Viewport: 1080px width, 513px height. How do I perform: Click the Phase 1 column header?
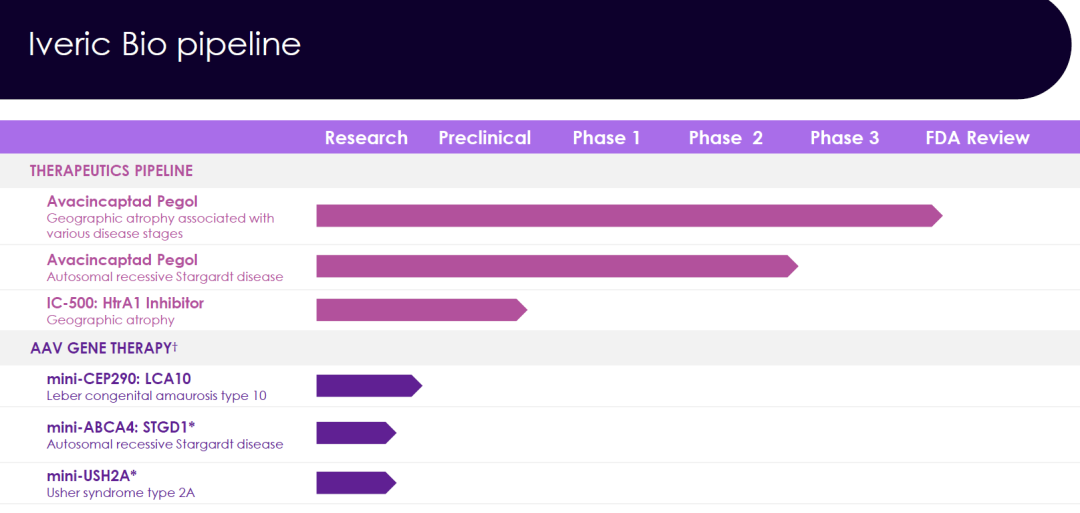pyautogui.click(x=606, y=138)
